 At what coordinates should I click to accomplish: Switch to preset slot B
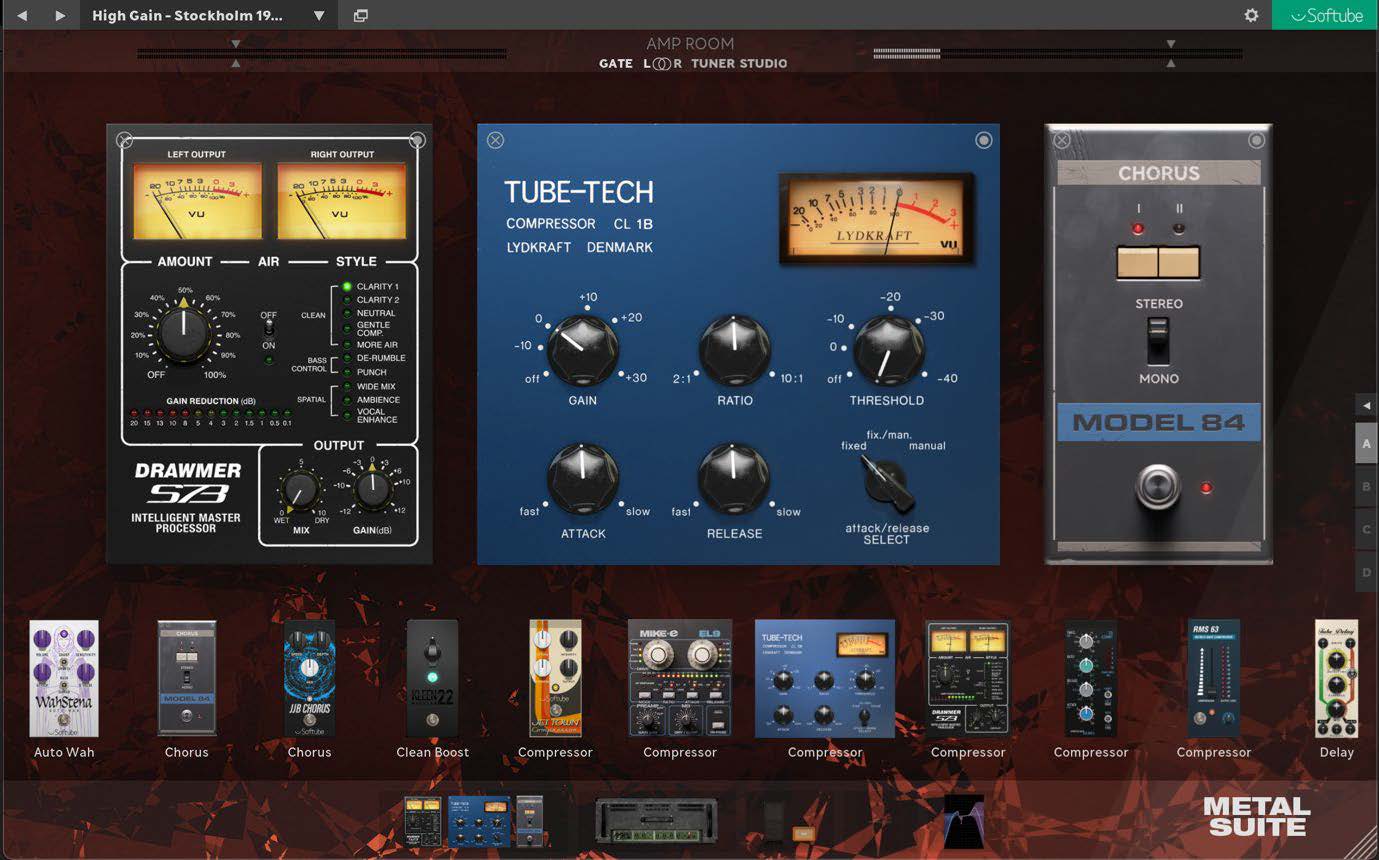[x=1366, y=486]
